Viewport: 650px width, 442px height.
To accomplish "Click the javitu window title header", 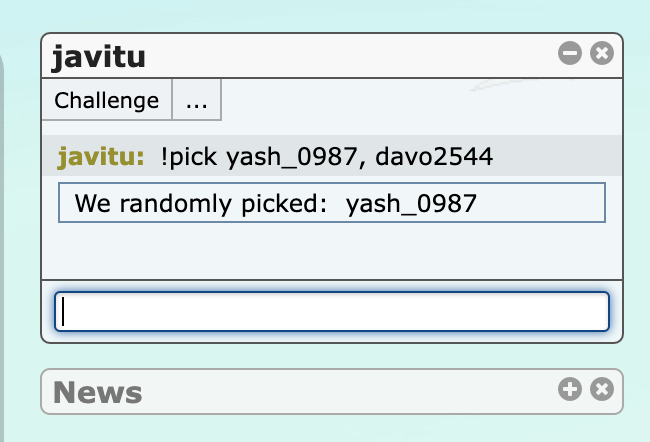I will [98, 57].
